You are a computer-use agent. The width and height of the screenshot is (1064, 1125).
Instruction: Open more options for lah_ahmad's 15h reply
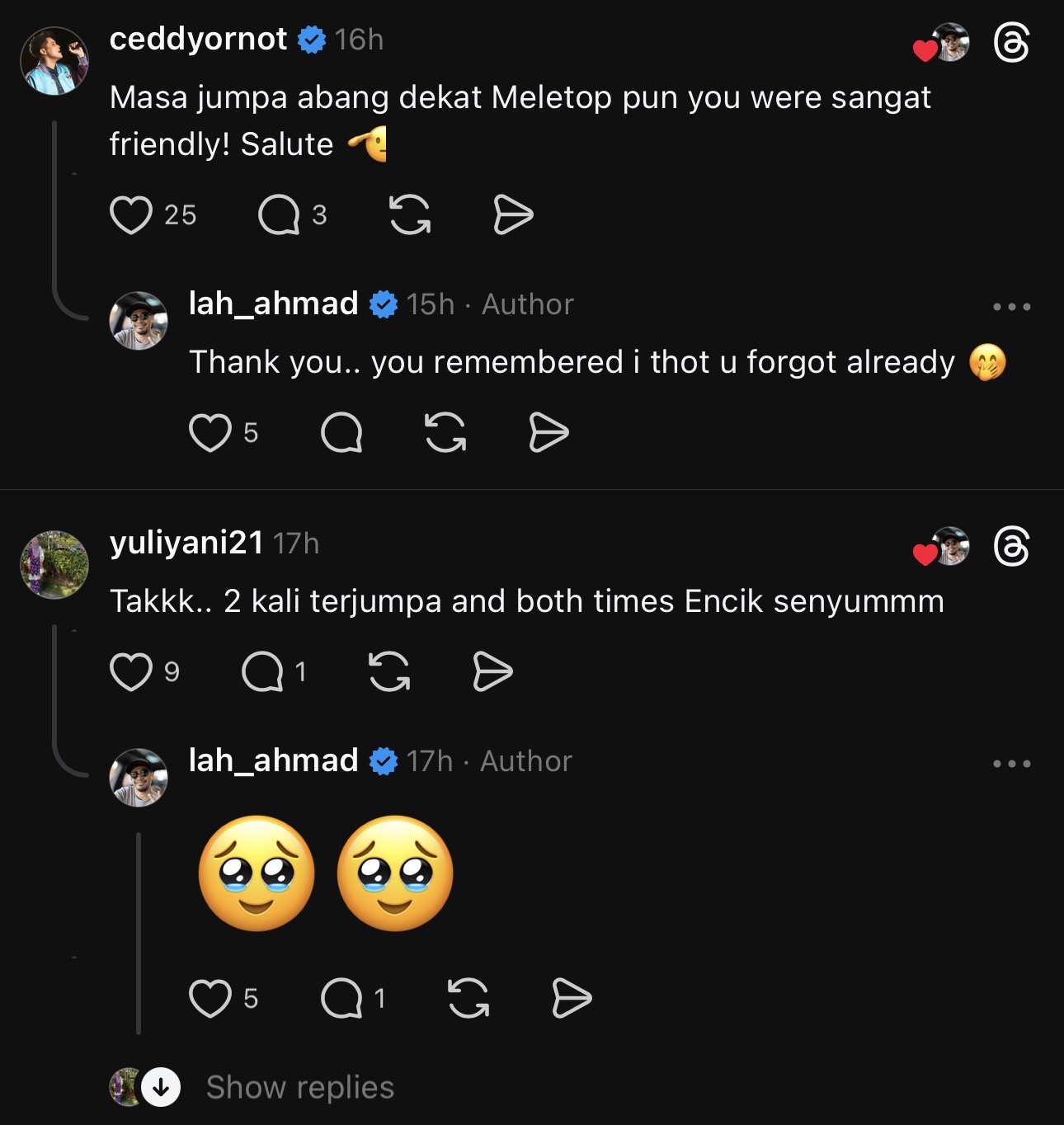click(1011, 307)
